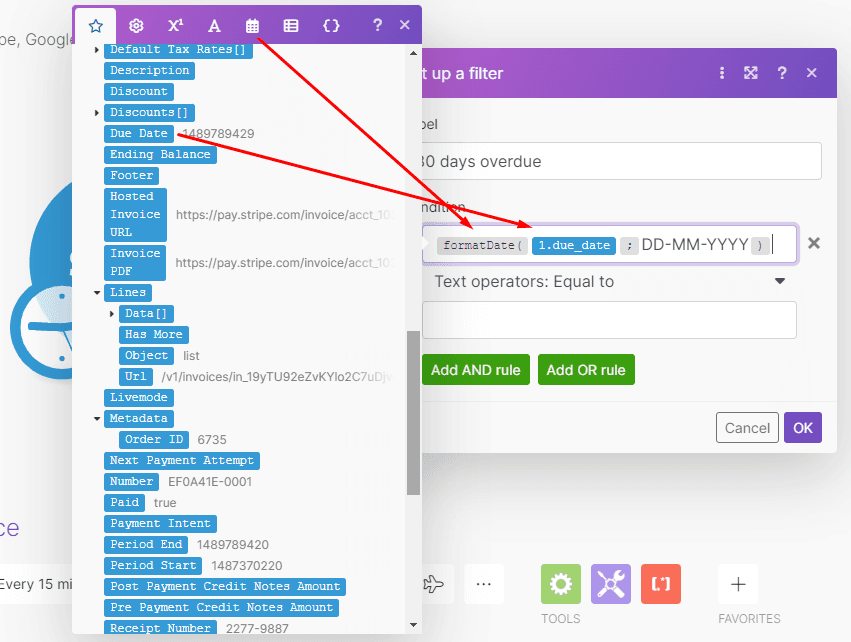Collapse the Lines tree node
Screen dimensions: 851x642
click(x=97, y=293)
